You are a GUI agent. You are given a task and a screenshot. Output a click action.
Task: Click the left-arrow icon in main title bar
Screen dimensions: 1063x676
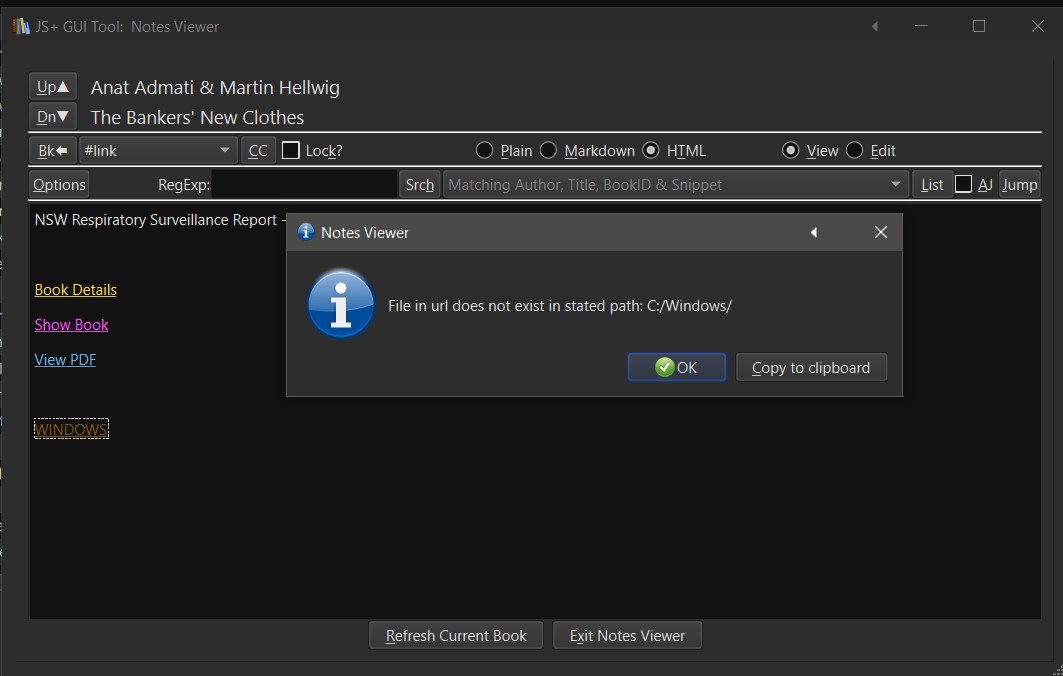click(875, 26)
